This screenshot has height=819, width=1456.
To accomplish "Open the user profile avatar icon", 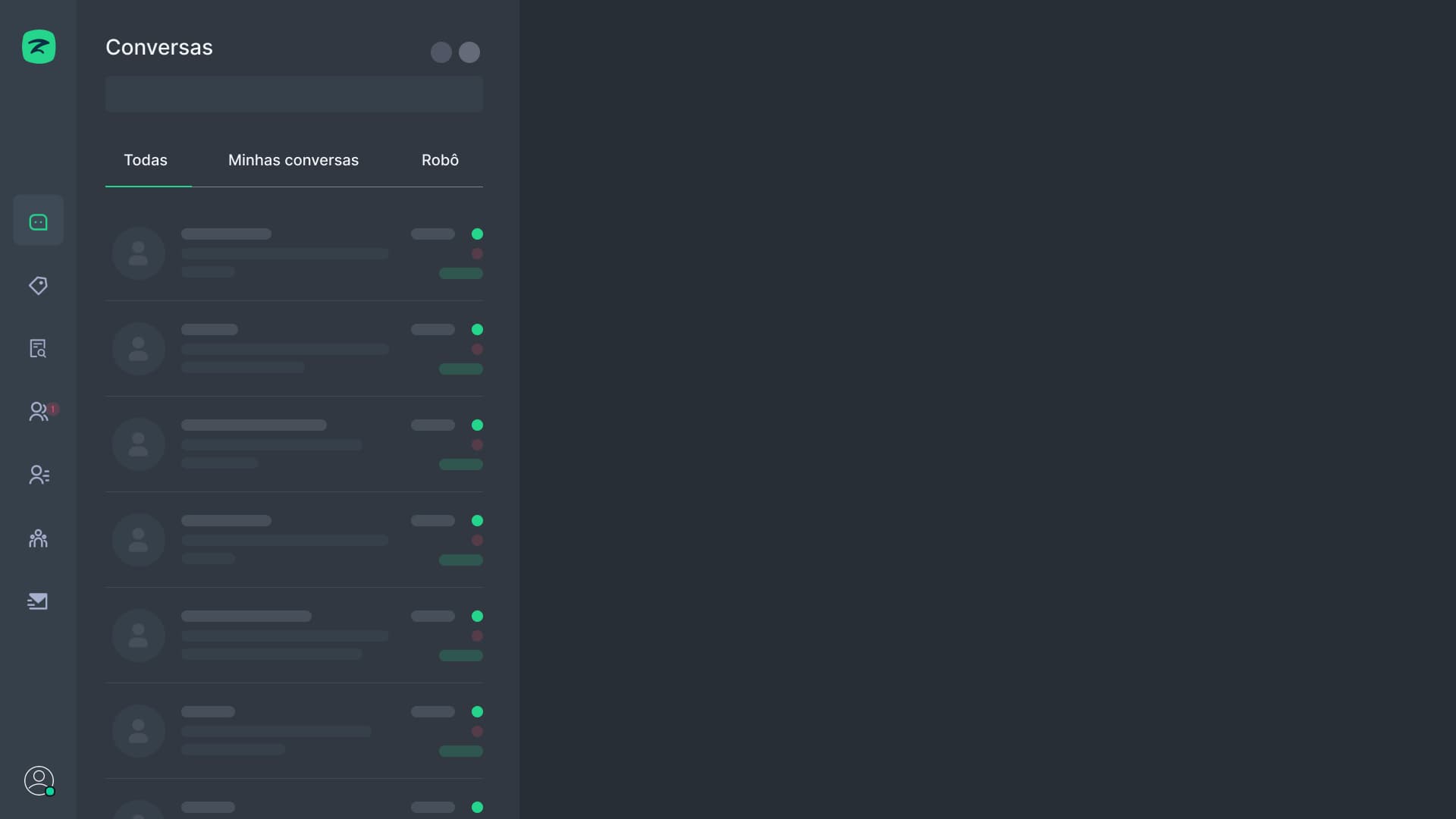I will click(x=39, y=780).
